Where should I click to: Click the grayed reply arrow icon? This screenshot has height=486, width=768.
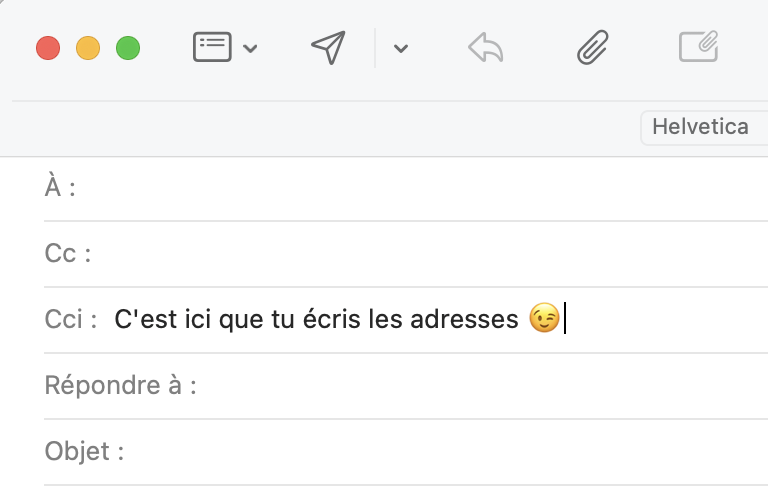coord(485,47)
